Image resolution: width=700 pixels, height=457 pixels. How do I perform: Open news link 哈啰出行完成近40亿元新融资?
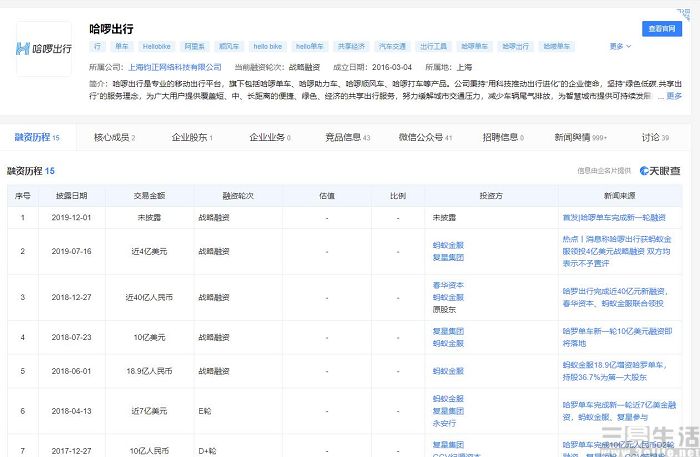615,297
